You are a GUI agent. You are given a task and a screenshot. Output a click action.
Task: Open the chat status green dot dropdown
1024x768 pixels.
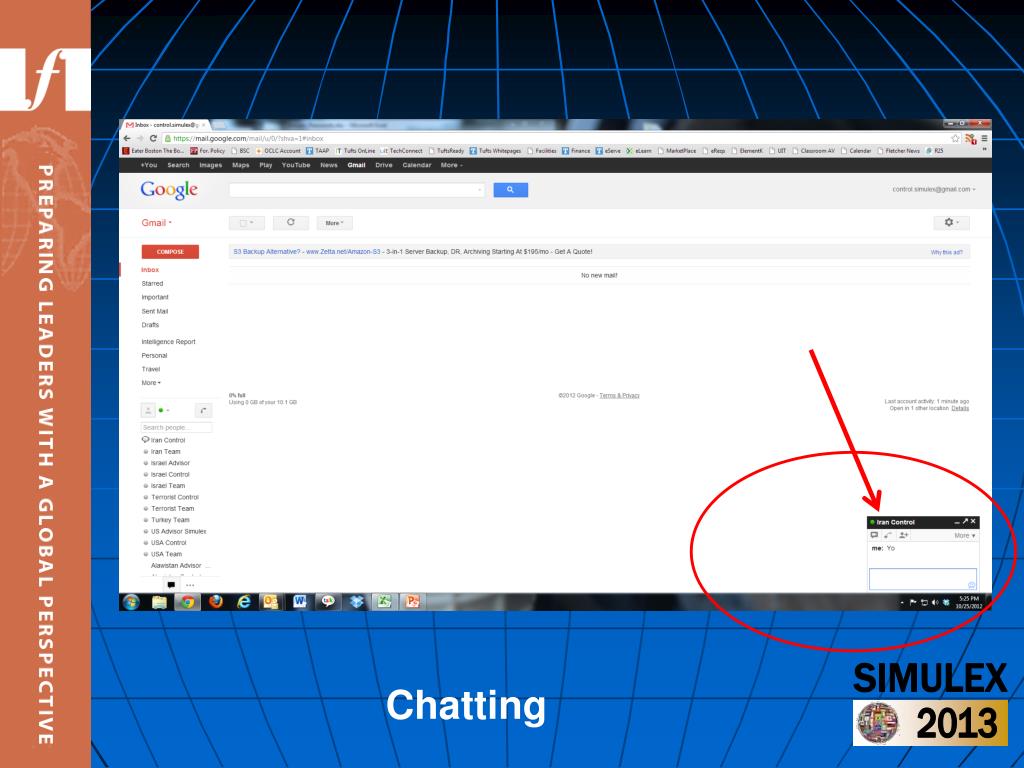(164, 410)
